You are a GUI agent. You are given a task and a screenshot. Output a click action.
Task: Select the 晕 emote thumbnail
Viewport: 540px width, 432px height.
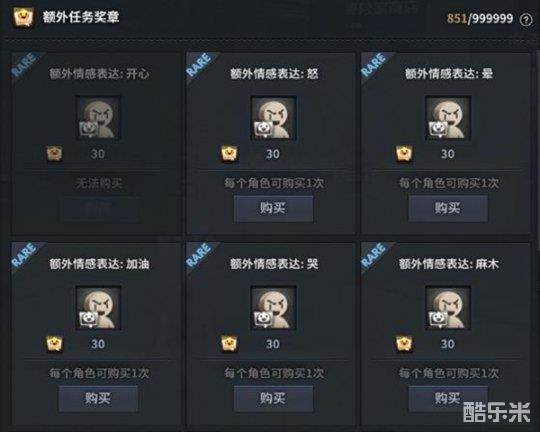[x=448, y=118]
